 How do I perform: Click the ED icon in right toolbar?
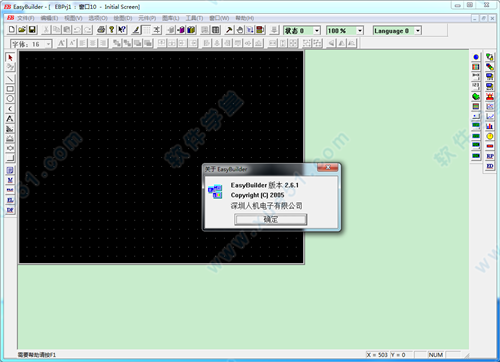(489, 166)
